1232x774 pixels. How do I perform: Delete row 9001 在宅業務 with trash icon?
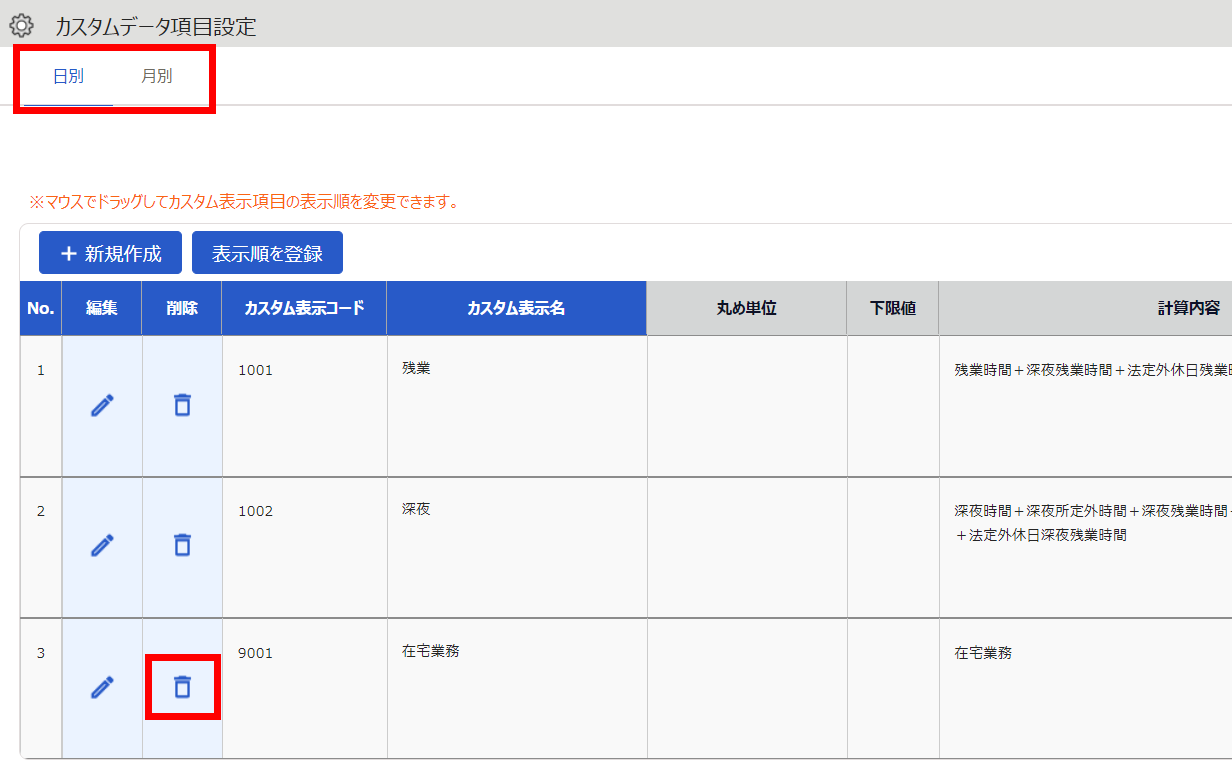click(182, 687)
